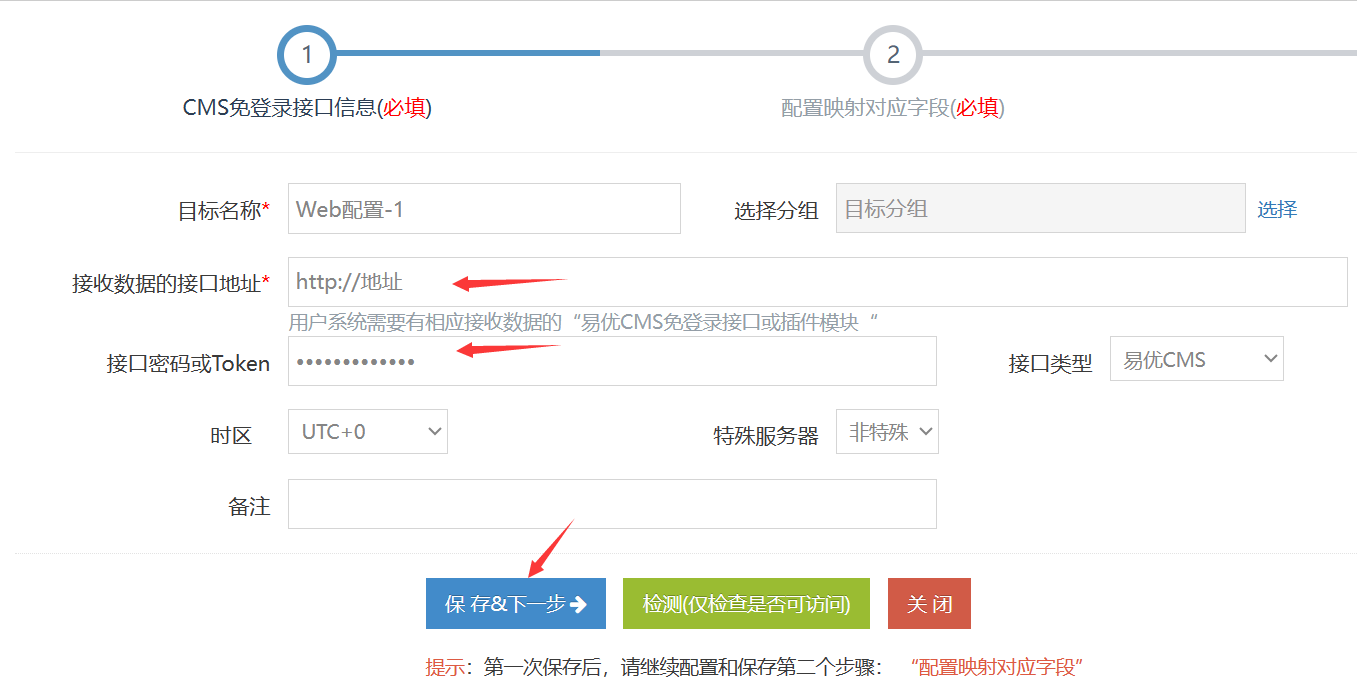The image size is (1357, 696).
Task: Go to step 2 circle in wizard
Action: [x=893, y=54]
